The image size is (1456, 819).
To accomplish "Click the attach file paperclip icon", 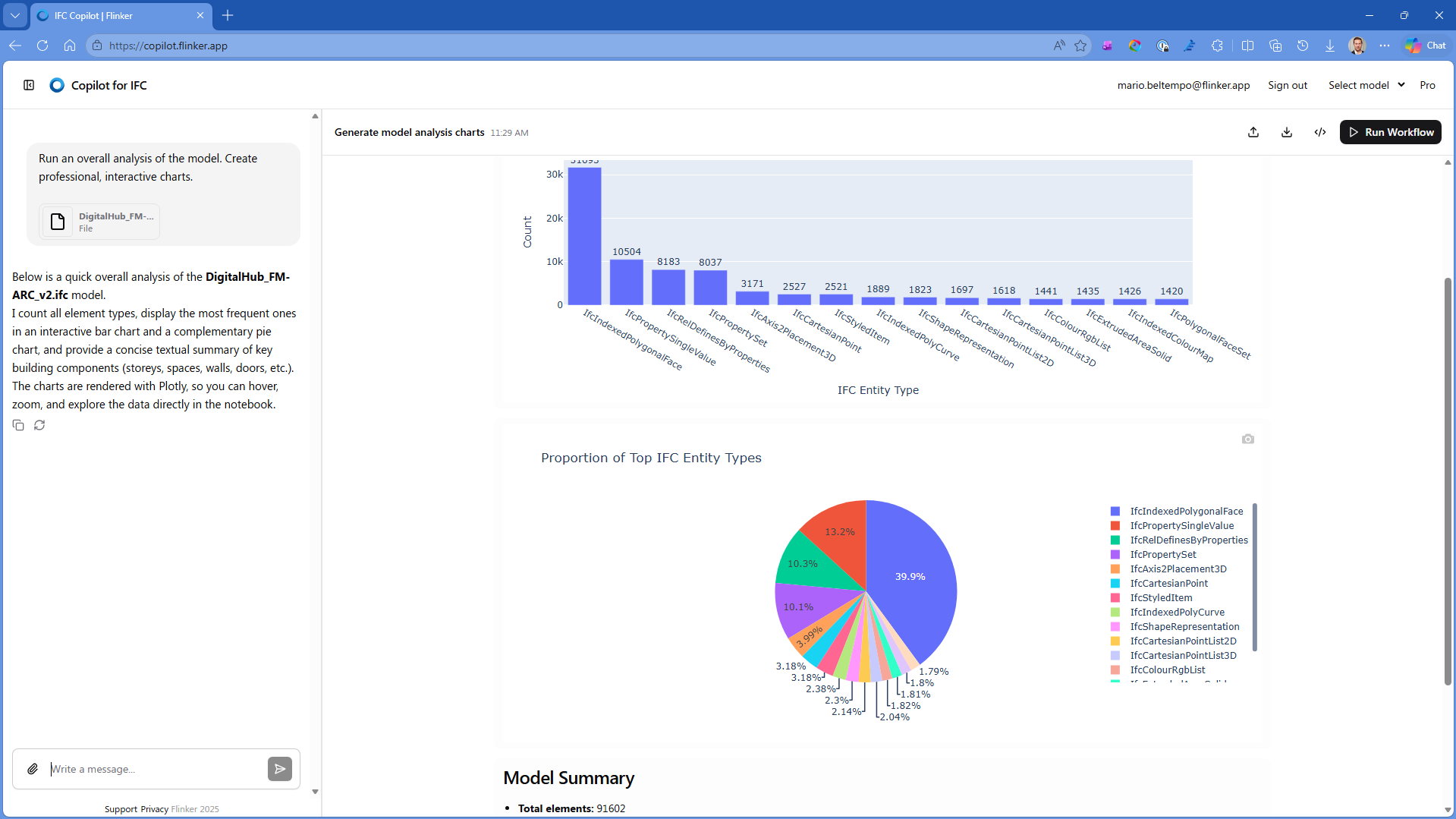I will click(33, 769).
